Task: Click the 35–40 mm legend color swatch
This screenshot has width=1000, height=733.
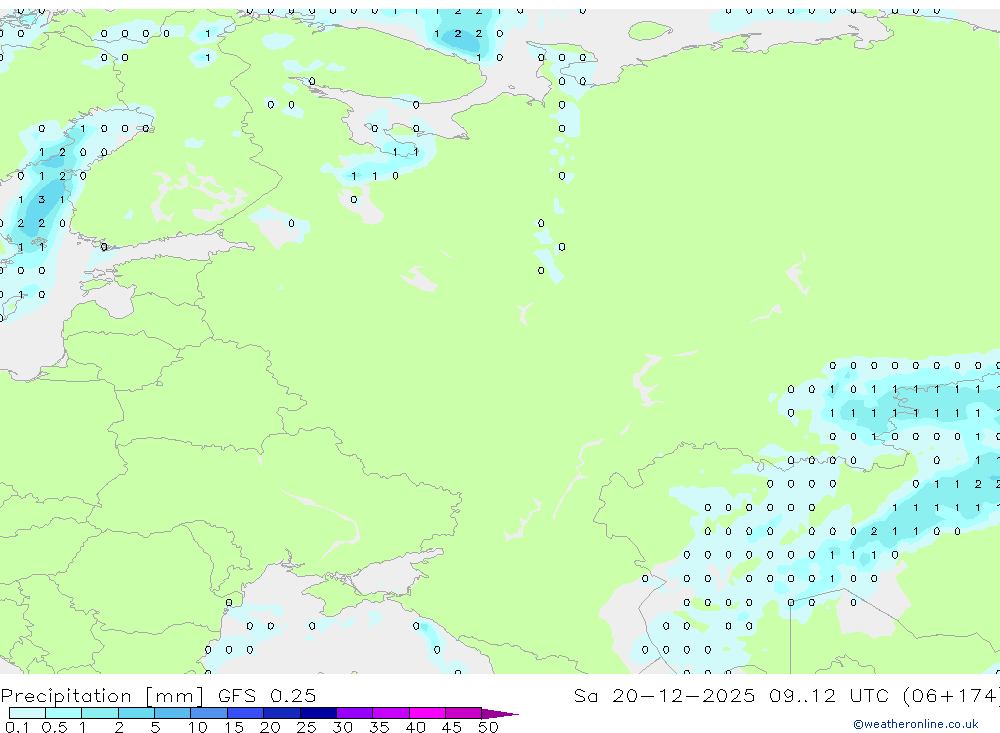Action: coord(390,713)
